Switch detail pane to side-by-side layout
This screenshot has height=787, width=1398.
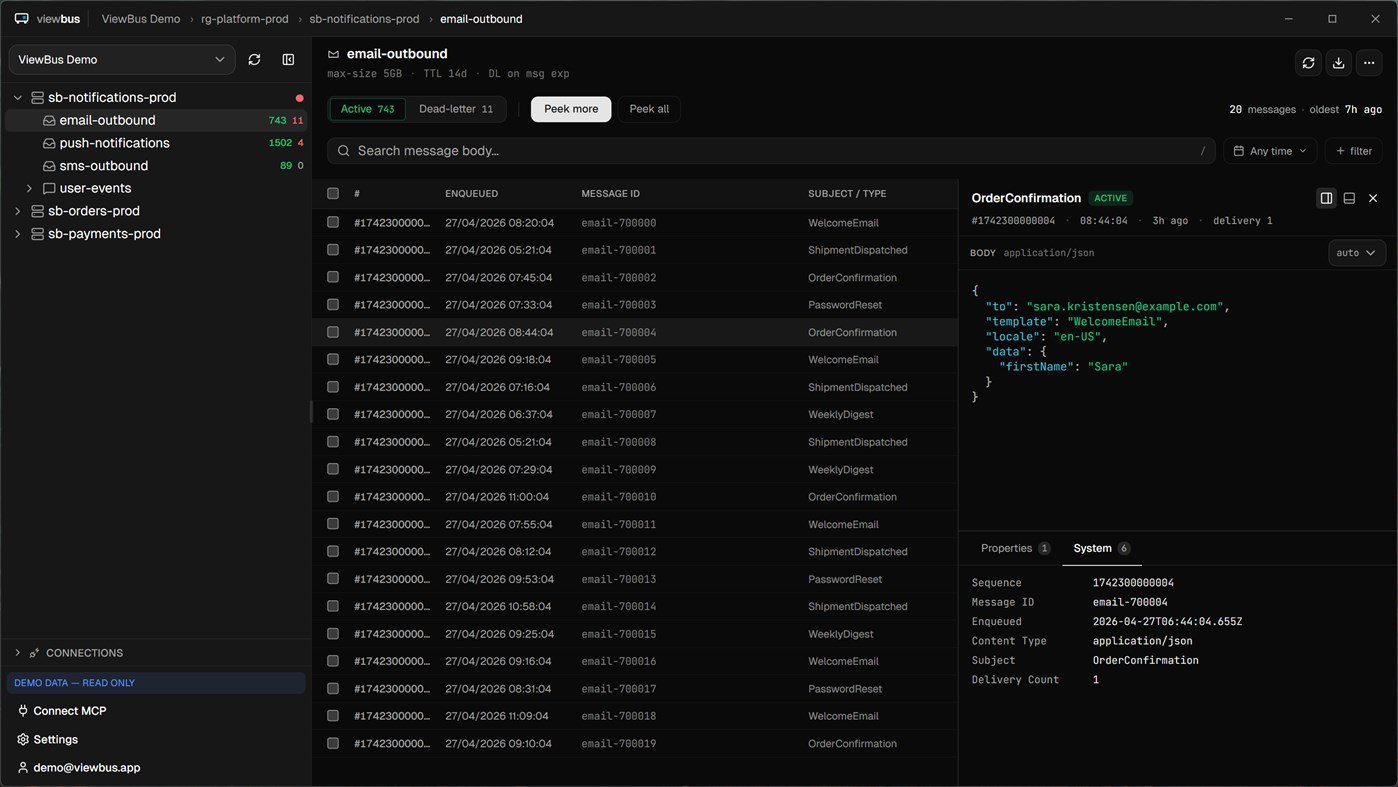(x=1326, y=198)
